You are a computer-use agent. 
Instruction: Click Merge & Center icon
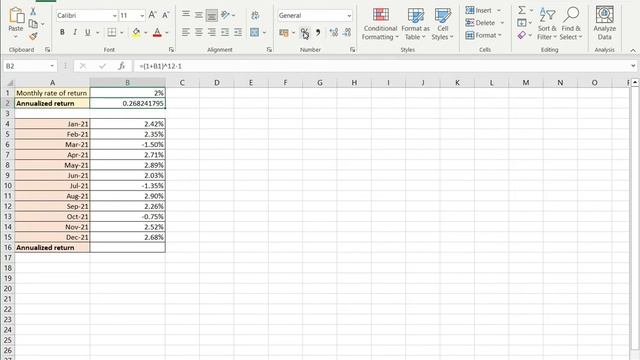pyautogui.click(x=254, y=32)
